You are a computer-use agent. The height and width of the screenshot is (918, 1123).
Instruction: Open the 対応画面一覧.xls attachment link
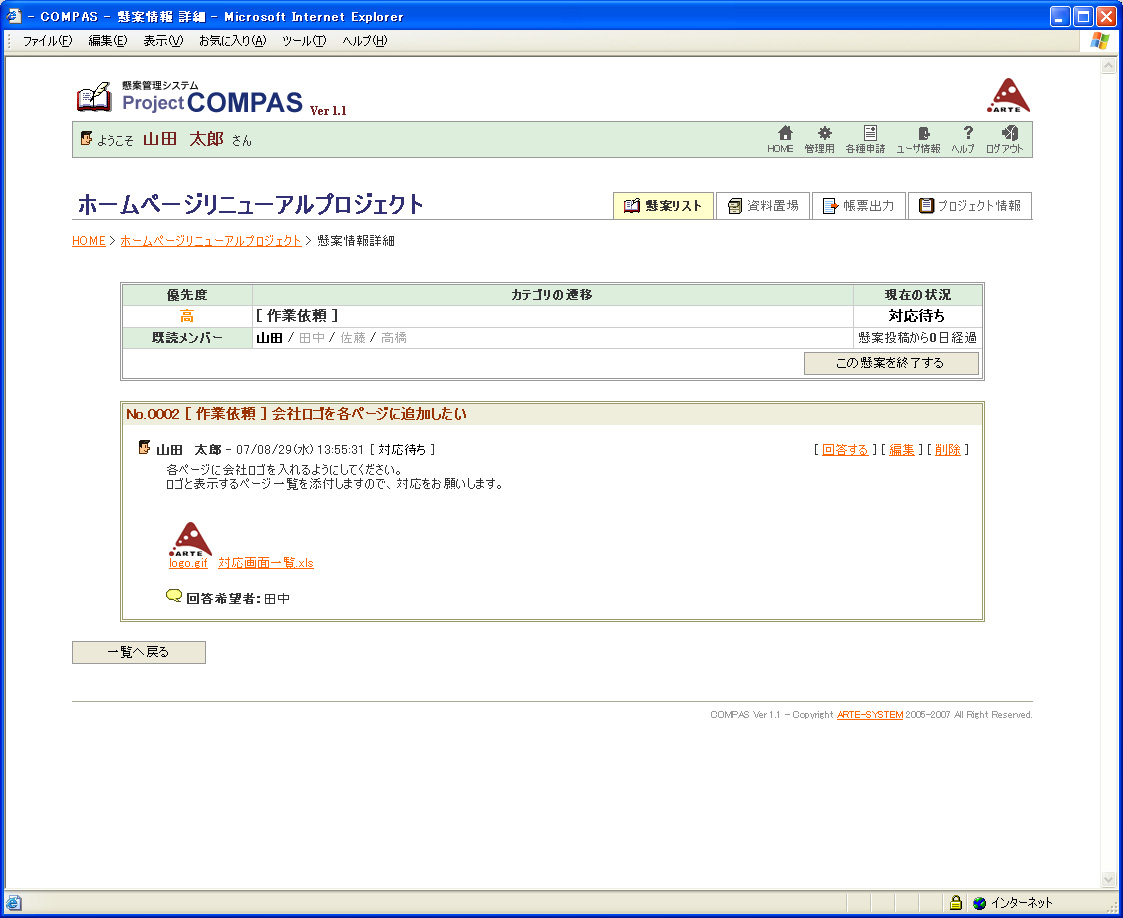(x=266, y=563)
